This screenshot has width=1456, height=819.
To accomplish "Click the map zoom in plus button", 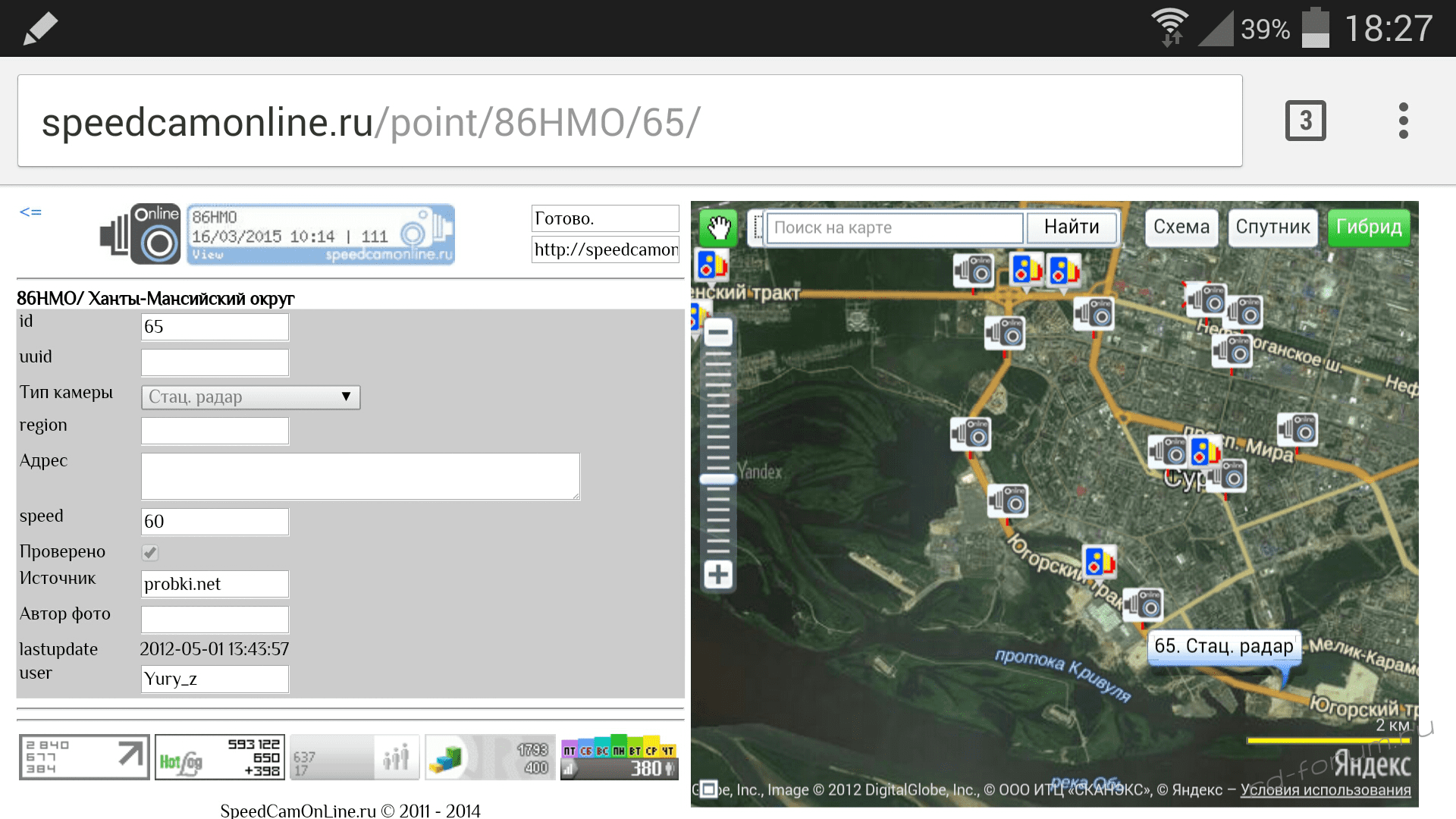I will tap(718, 574).
